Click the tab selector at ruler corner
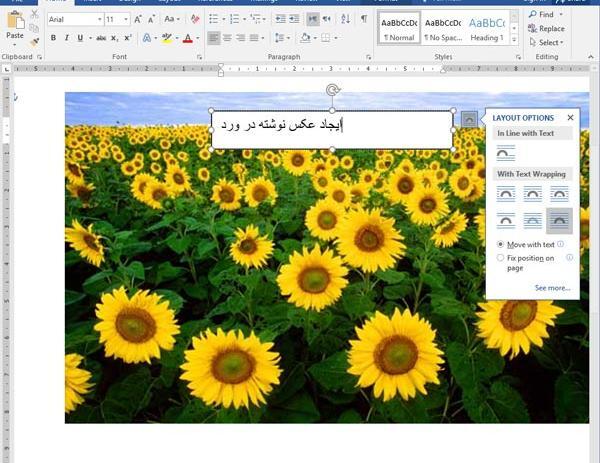Image resolution: width=600 pixels, height=463 pixels. 7,69
